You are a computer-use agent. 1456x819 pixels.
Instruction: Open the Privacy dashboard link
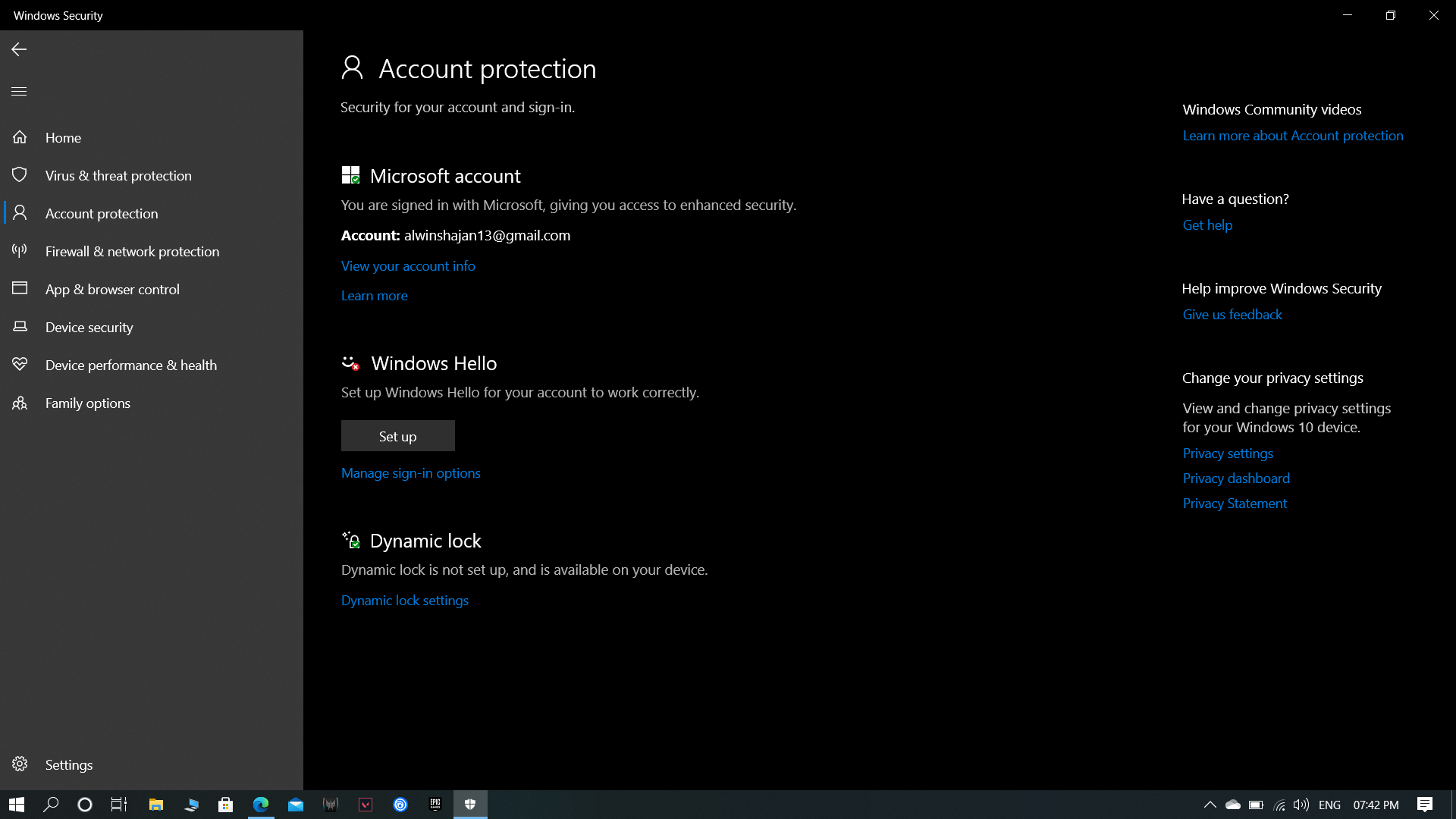[x=1236, y=479]
